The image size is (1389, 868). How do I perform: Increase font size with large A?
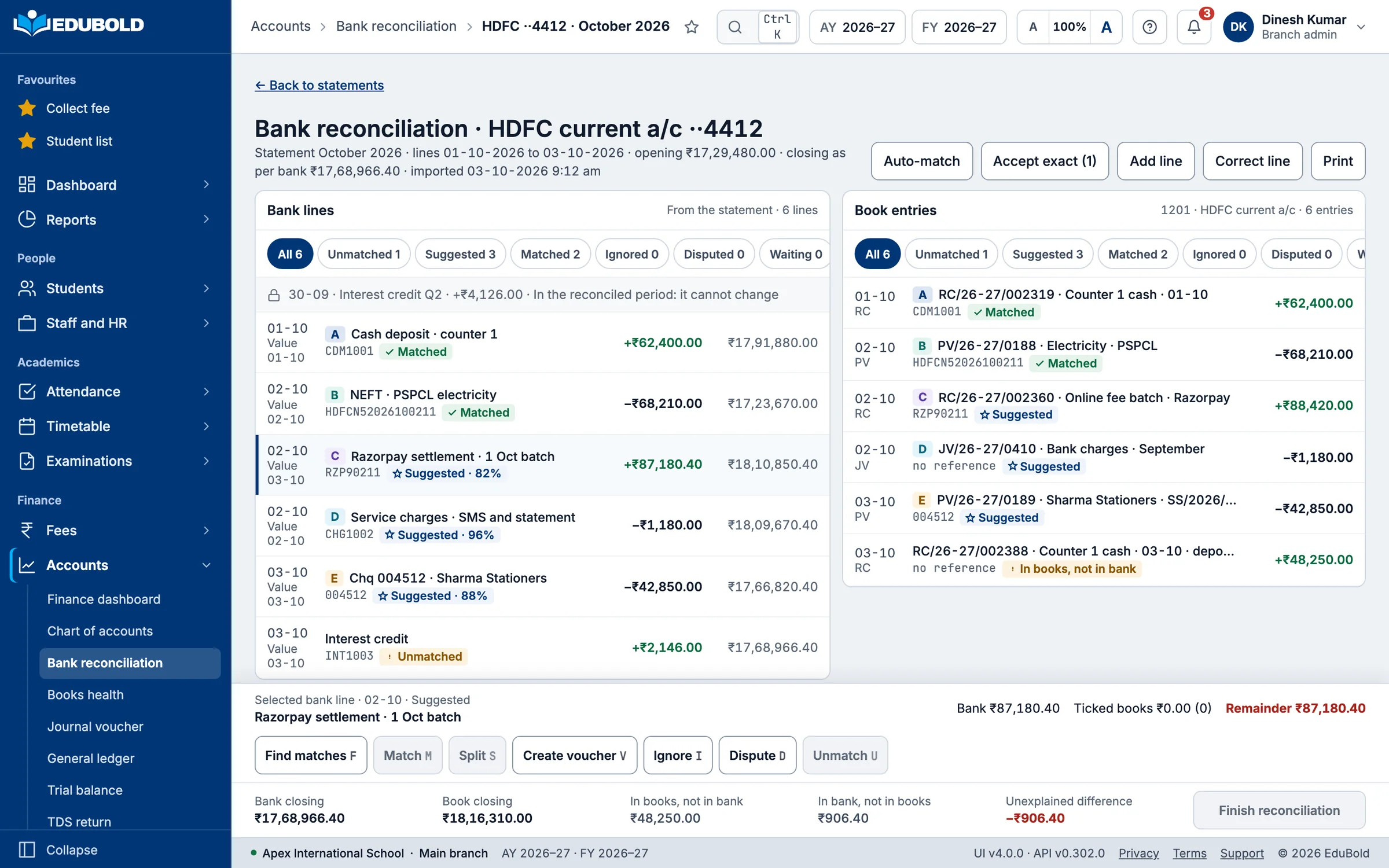(x=1106, y=27)
